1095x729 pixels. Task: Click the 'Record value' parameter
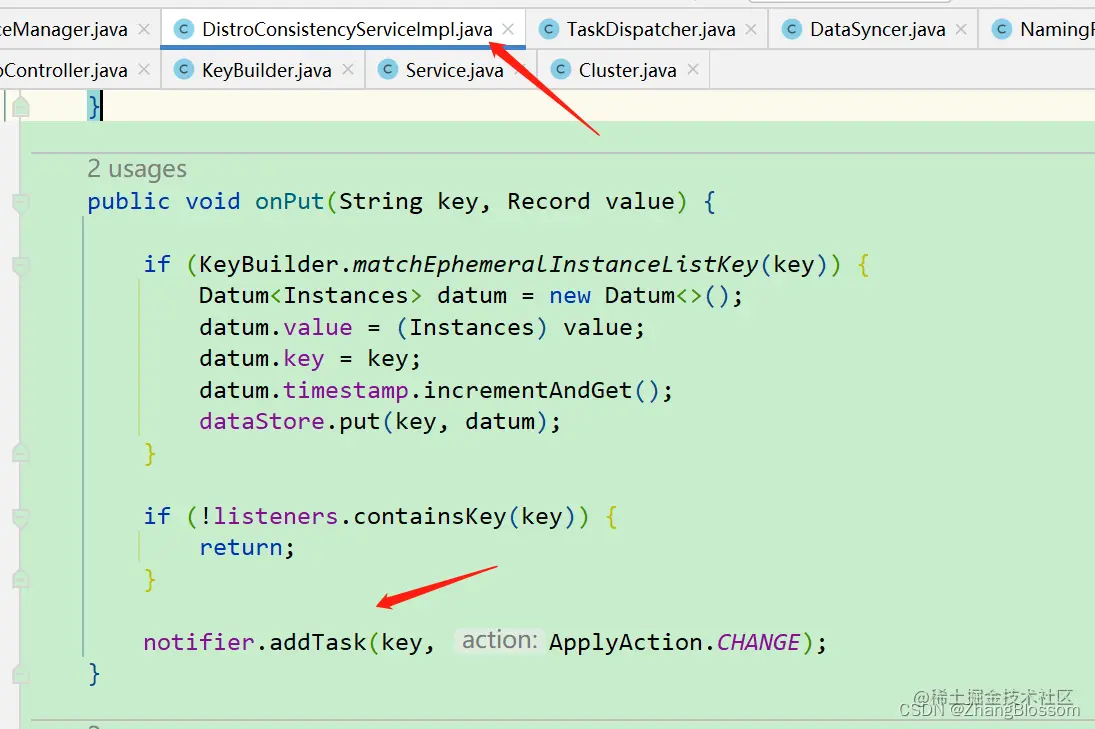tap(591, 202)
